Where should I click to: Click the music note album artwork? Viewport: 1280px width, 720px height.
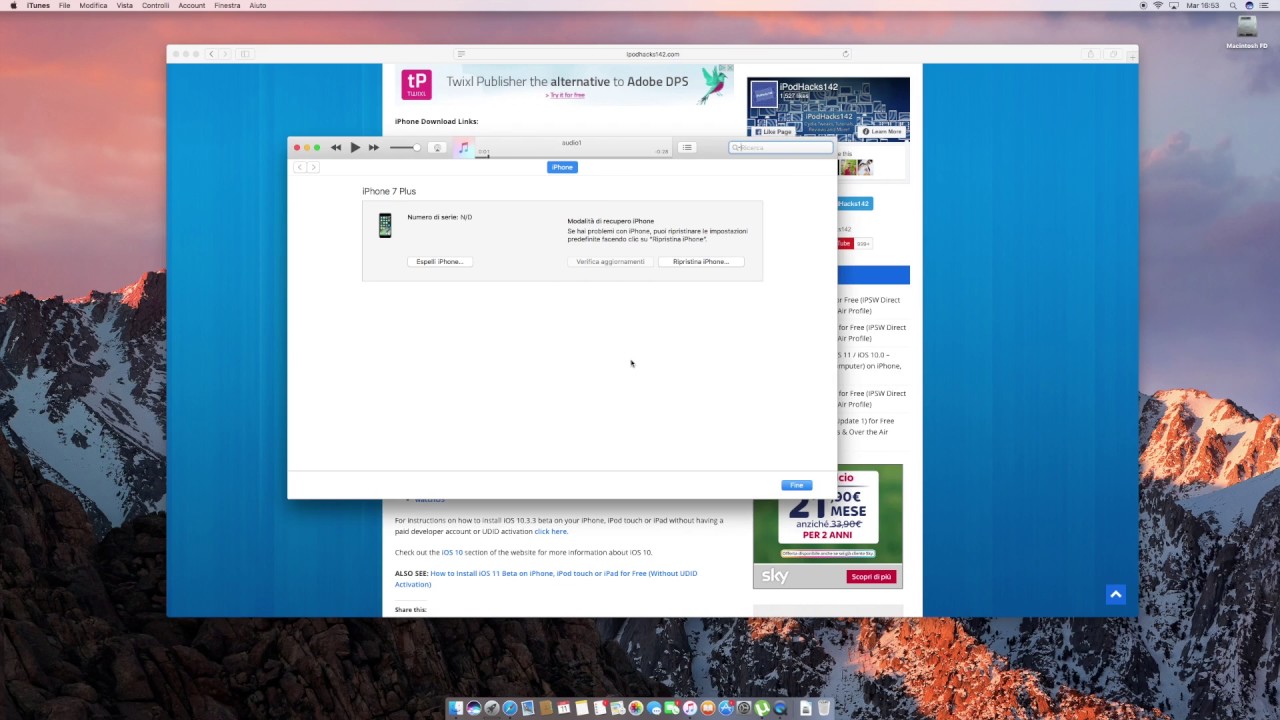(463, 148)
